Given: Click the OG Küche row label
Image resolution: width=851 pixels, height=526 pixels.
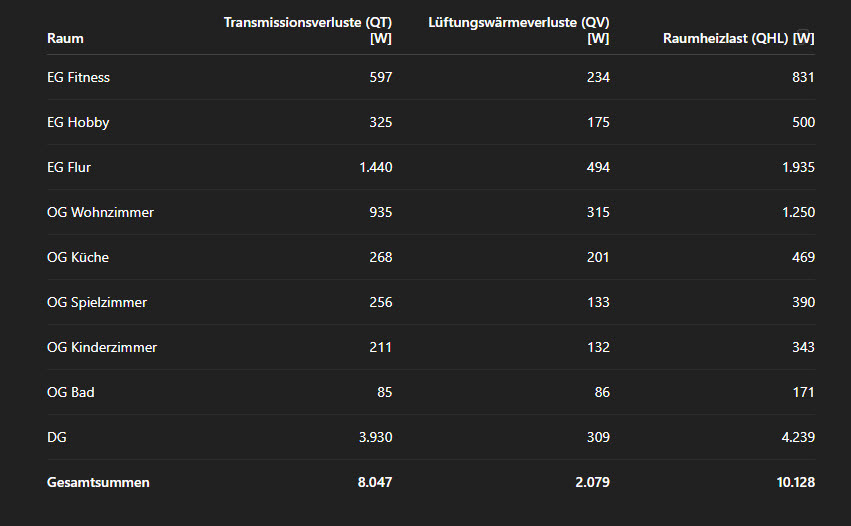Looking at the screenshot, I should (78, 257).
